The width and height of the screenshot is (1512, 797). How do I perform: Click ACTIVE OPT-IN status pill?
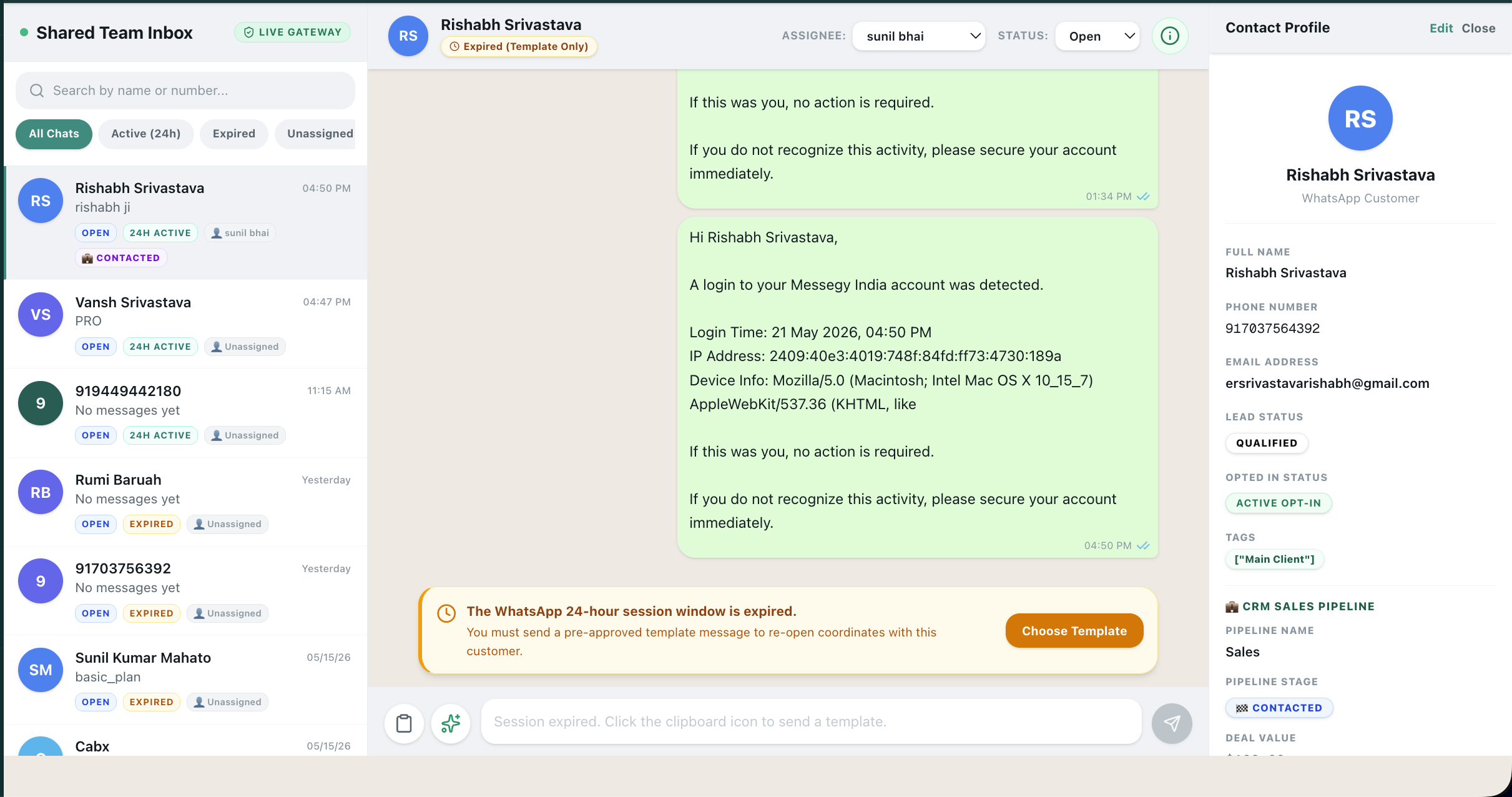1278,503
